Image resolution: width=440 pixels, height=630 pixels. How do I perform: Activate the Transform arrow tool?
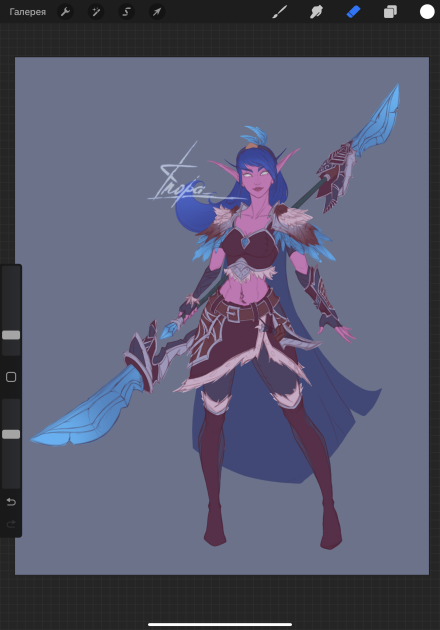[x=157, y=12]
